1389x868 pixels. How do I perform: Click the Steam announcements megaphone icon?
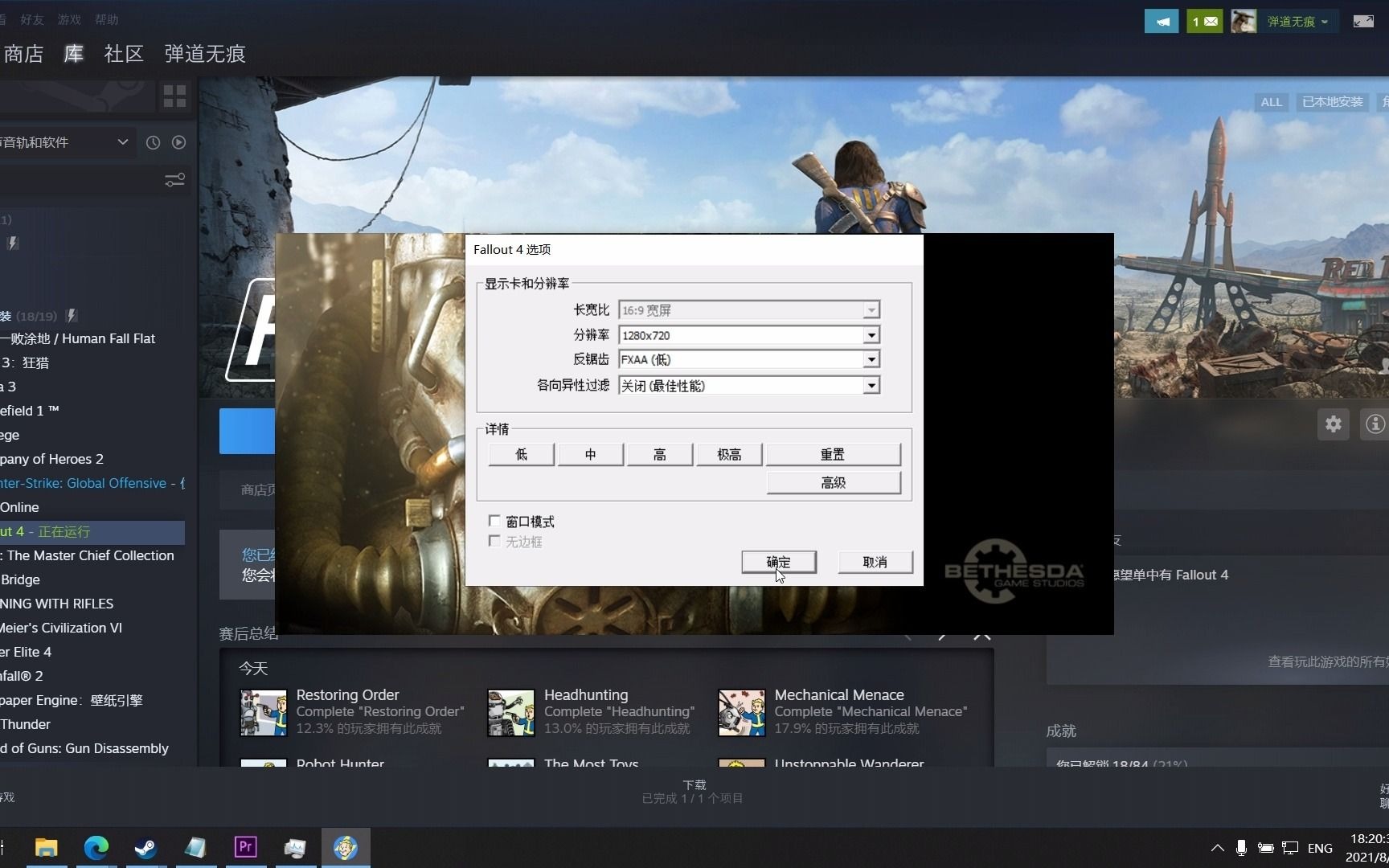coord(1162,22)
